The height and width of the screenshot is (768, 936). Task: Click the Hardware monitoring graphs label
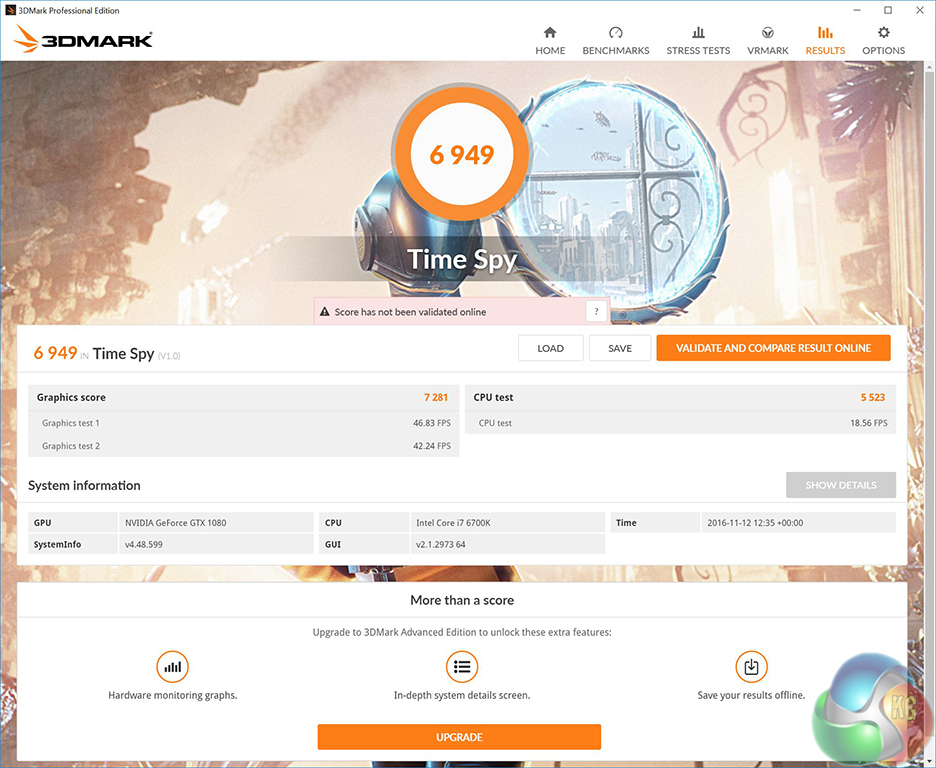point(173,695)
